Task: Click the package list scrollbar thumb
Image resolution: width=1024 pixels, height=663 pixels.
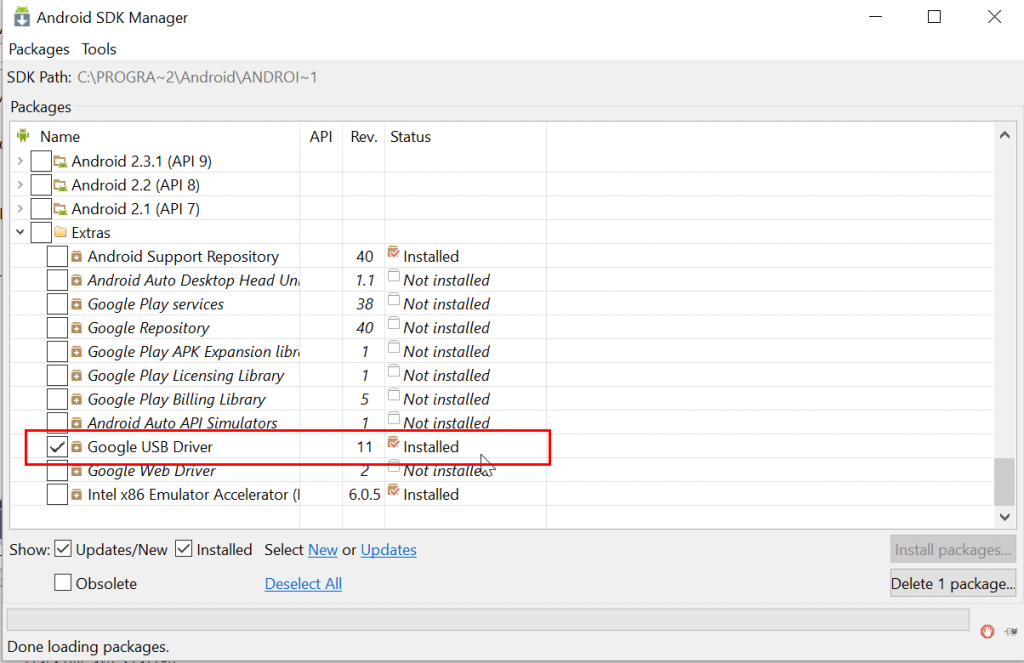Action: tap(1004, 481)
